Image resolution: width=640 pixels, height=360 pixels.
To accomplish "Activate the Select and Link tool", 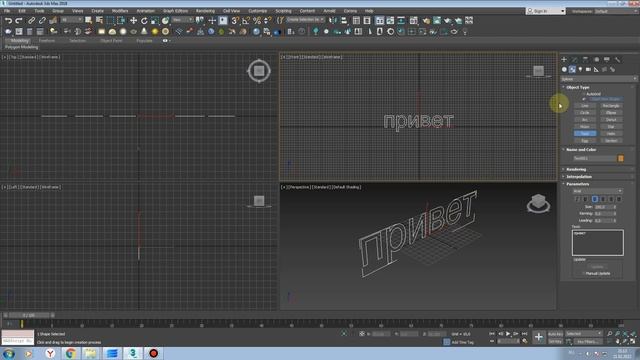I will coord(31,20).
